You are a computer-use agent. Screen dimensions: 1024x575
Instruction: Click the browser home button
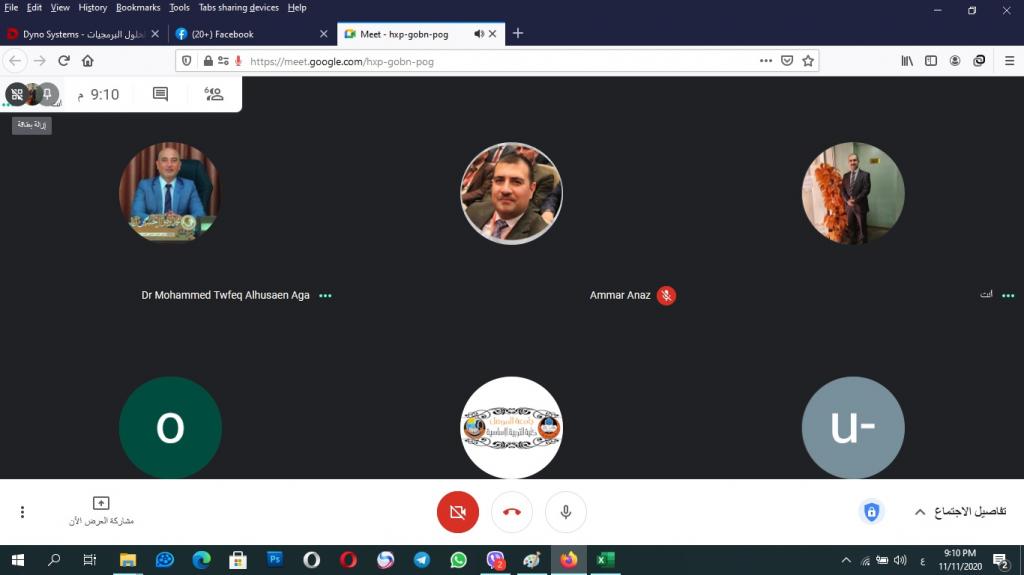[88, 61]
